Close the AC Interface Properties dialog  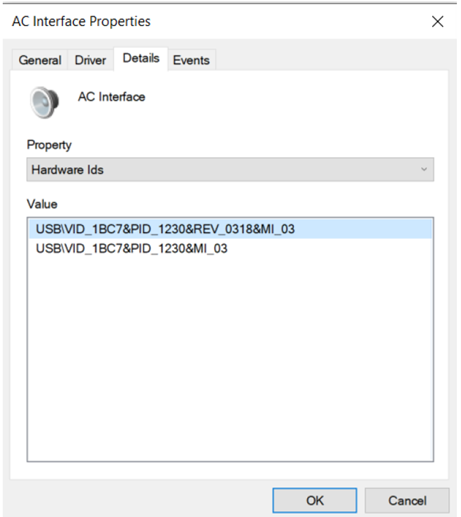tap(437, 22)
